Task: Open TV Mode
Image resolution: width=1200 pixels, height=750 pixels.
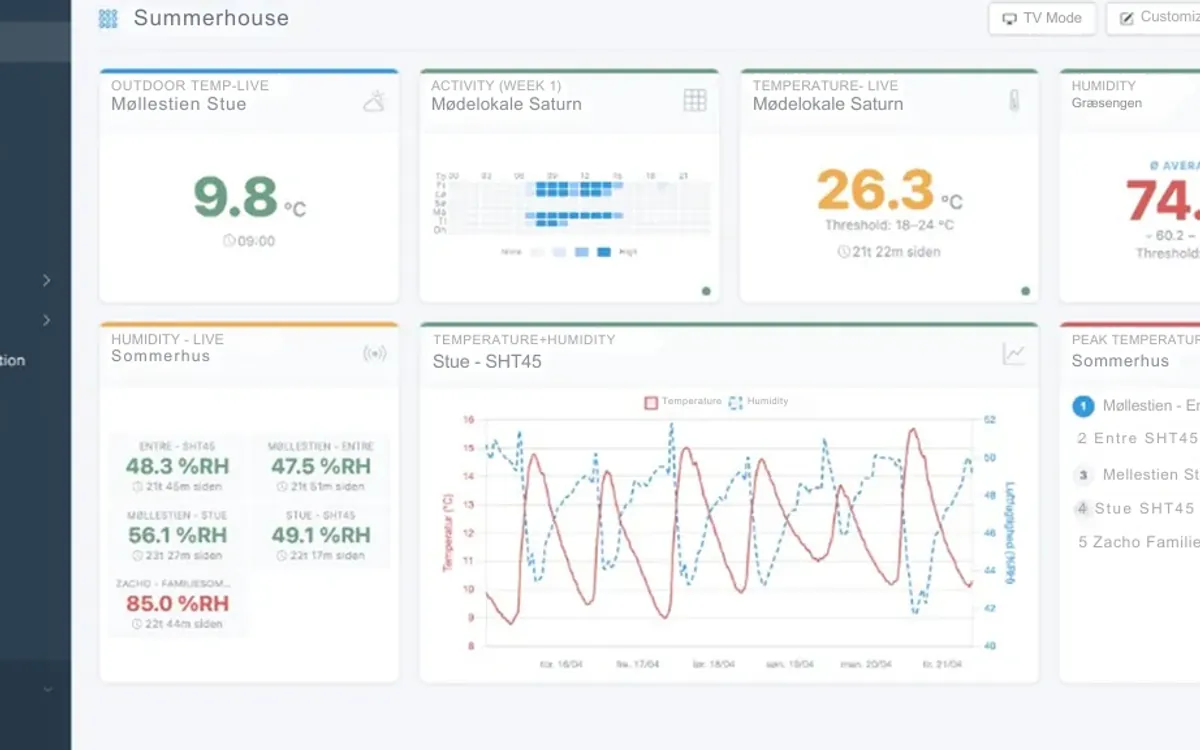Action: (1042, 18)
